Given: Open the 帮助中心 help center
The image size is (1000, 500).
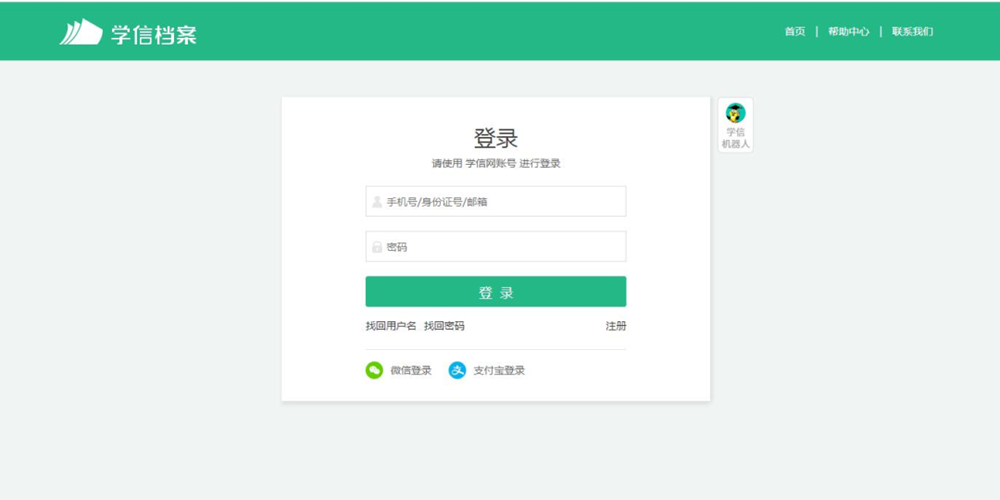Looking at the screenshot, I should click(848, 32).
